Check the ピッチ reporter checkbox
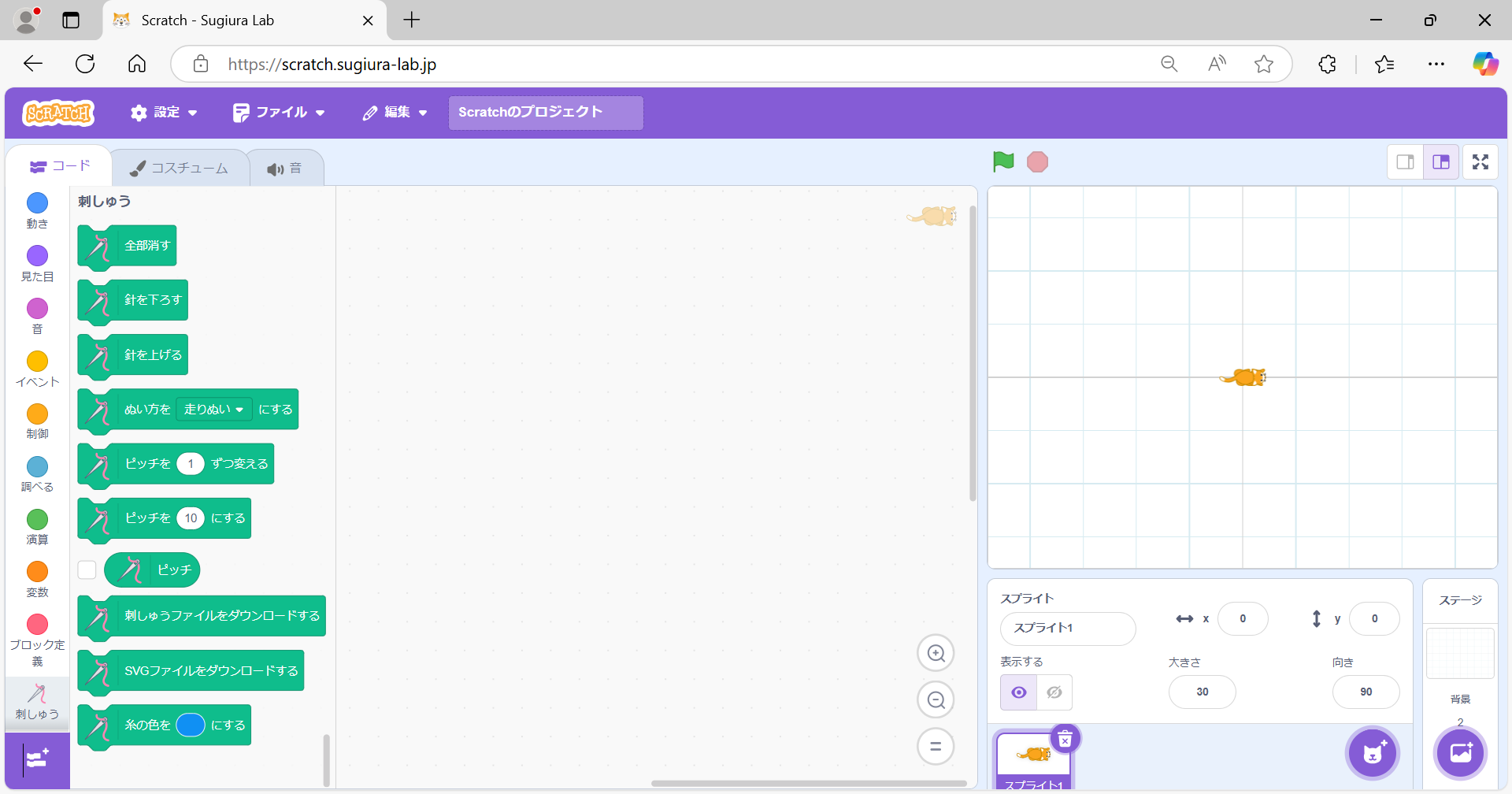The height and width of the screenshot is (794, 1512). [87, 570]
